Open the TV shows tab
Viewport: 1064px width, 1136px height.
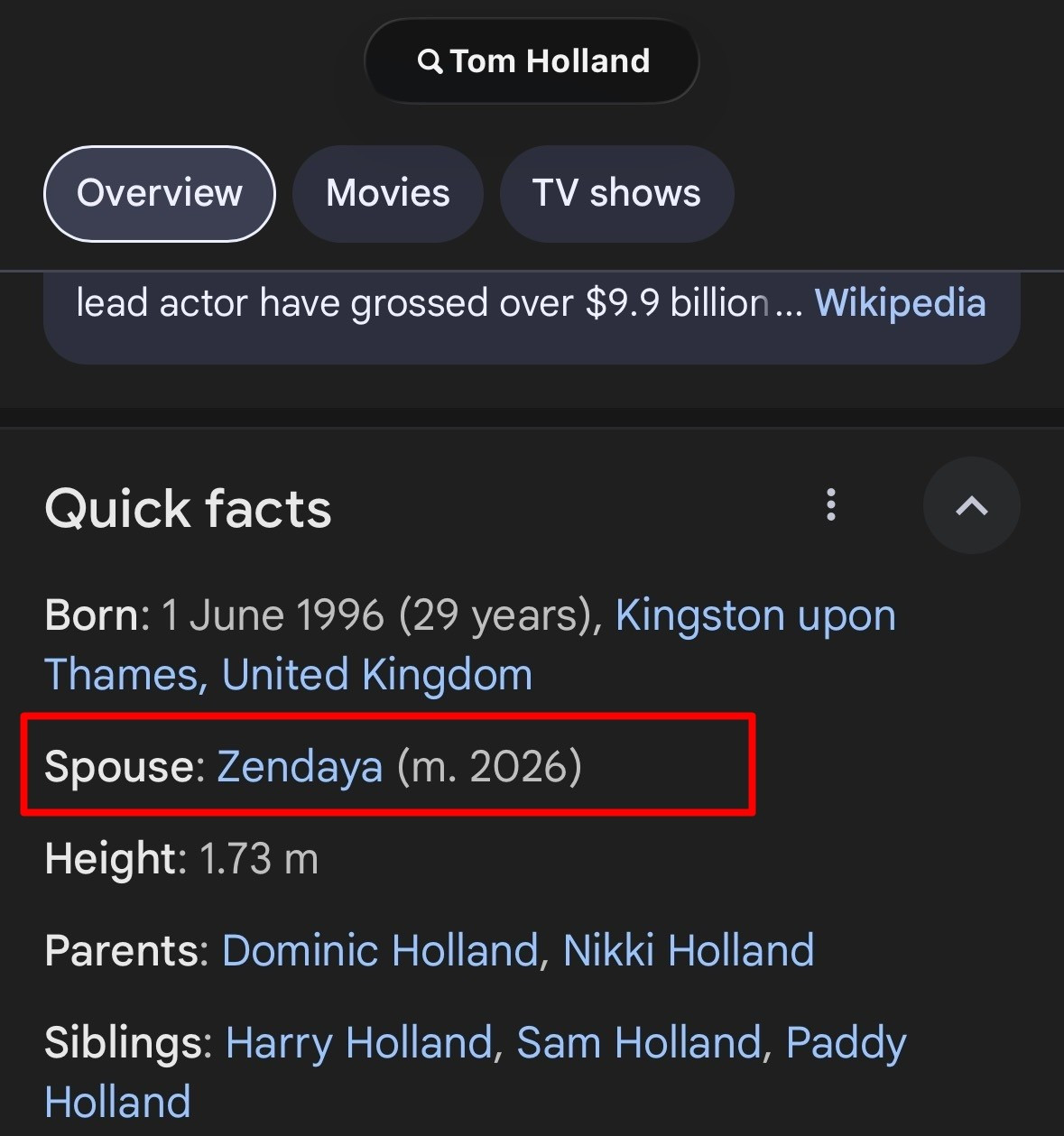point(616,193)
